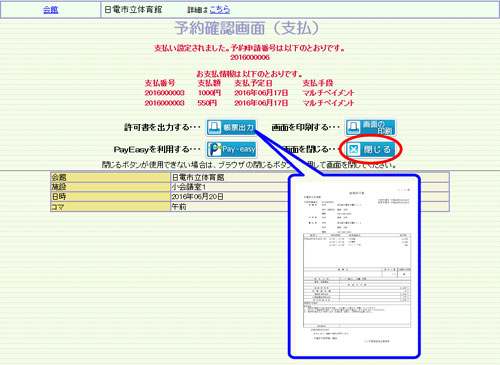This screenshot has width=500, height=365.
Task: Click 日電市立体育館 in the top header row
Action: click(x=133, y=10)
